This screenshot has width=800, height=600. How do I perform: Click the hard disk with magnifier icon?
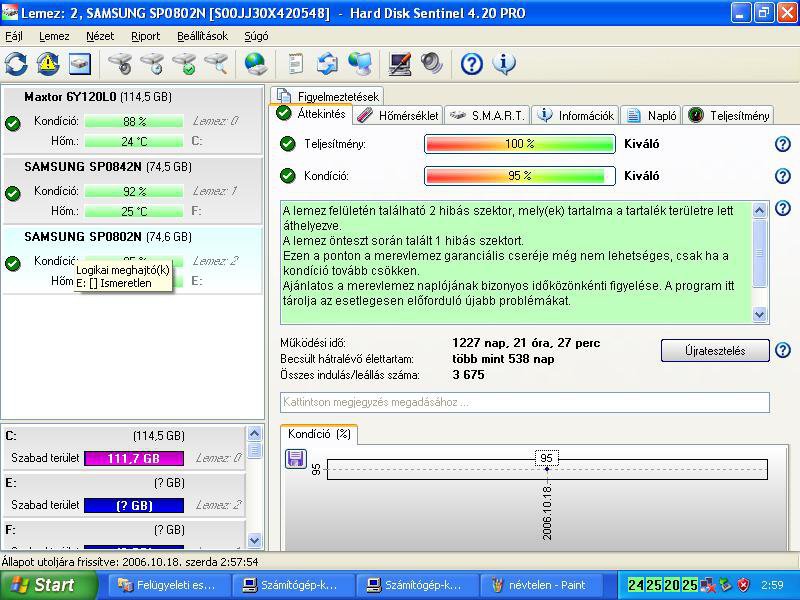(216, 64)
